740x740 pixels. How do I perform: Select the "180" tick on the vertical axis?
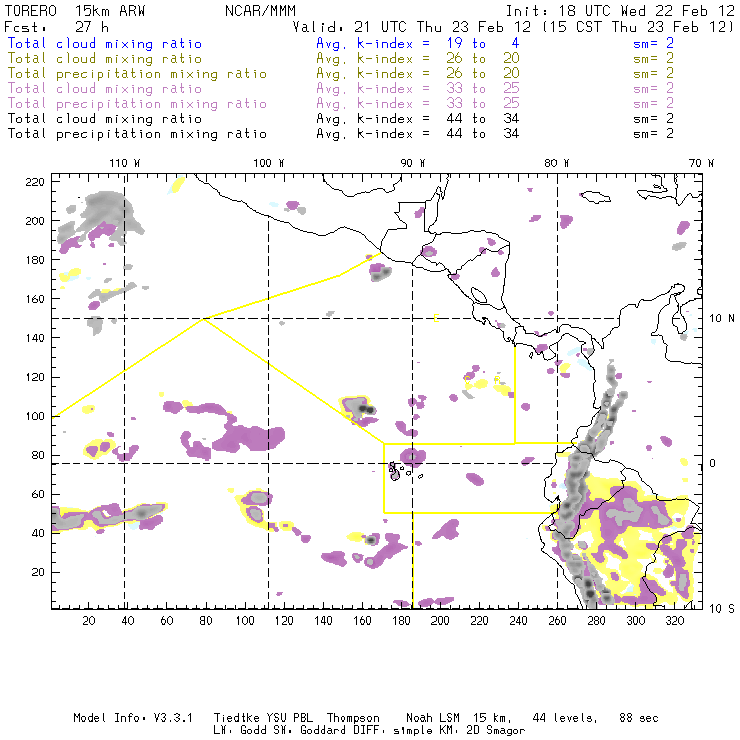click(x=35, y=260)
